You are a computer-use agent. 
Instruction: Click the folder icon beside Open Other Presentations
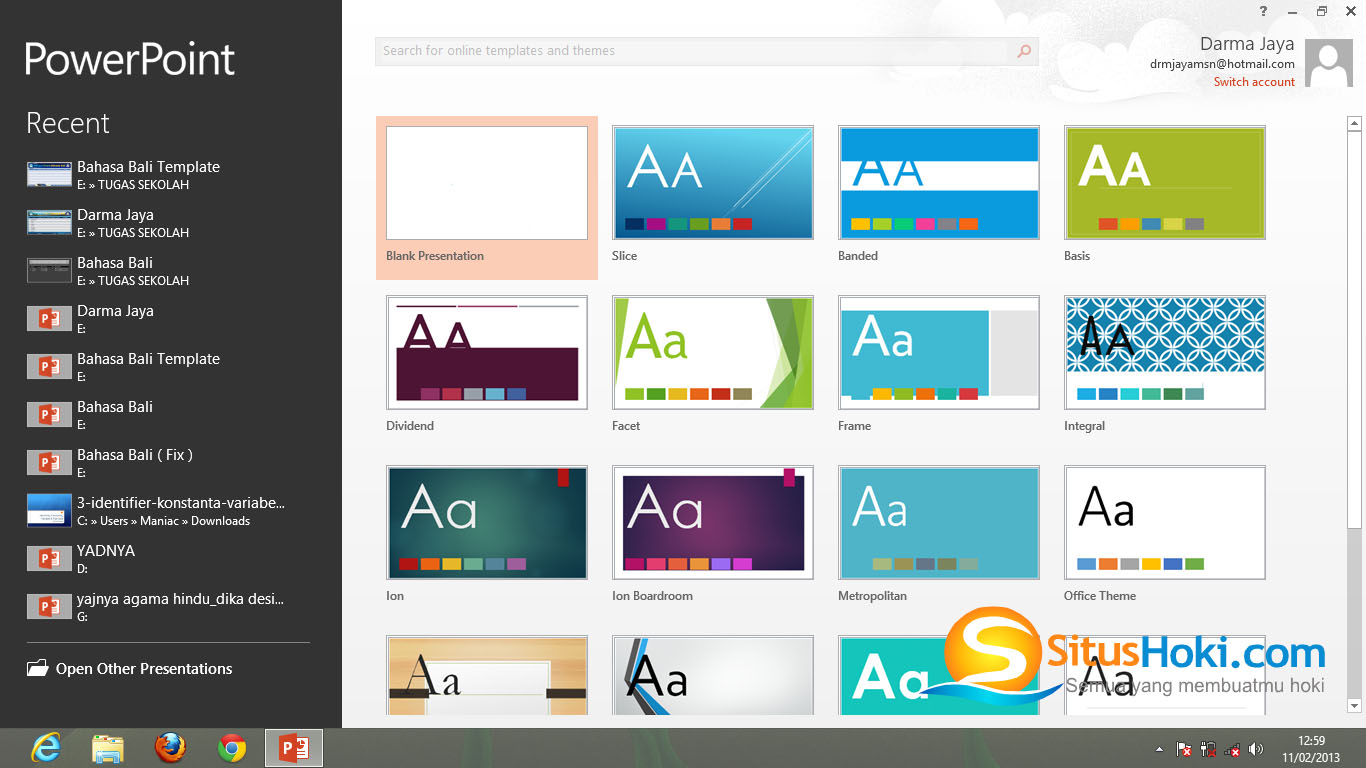click(37, 668)
